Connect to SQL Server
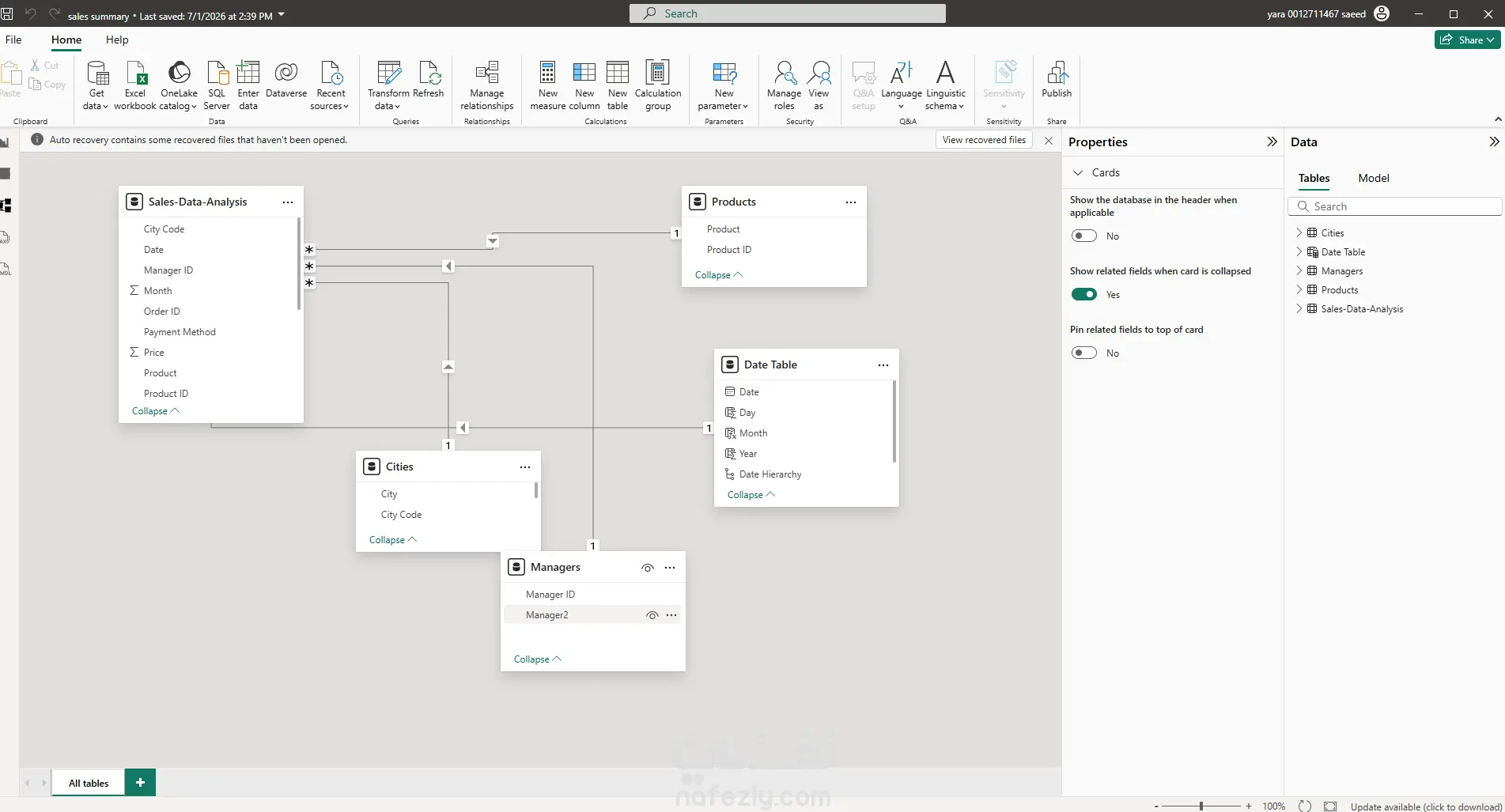 (217, 85)
